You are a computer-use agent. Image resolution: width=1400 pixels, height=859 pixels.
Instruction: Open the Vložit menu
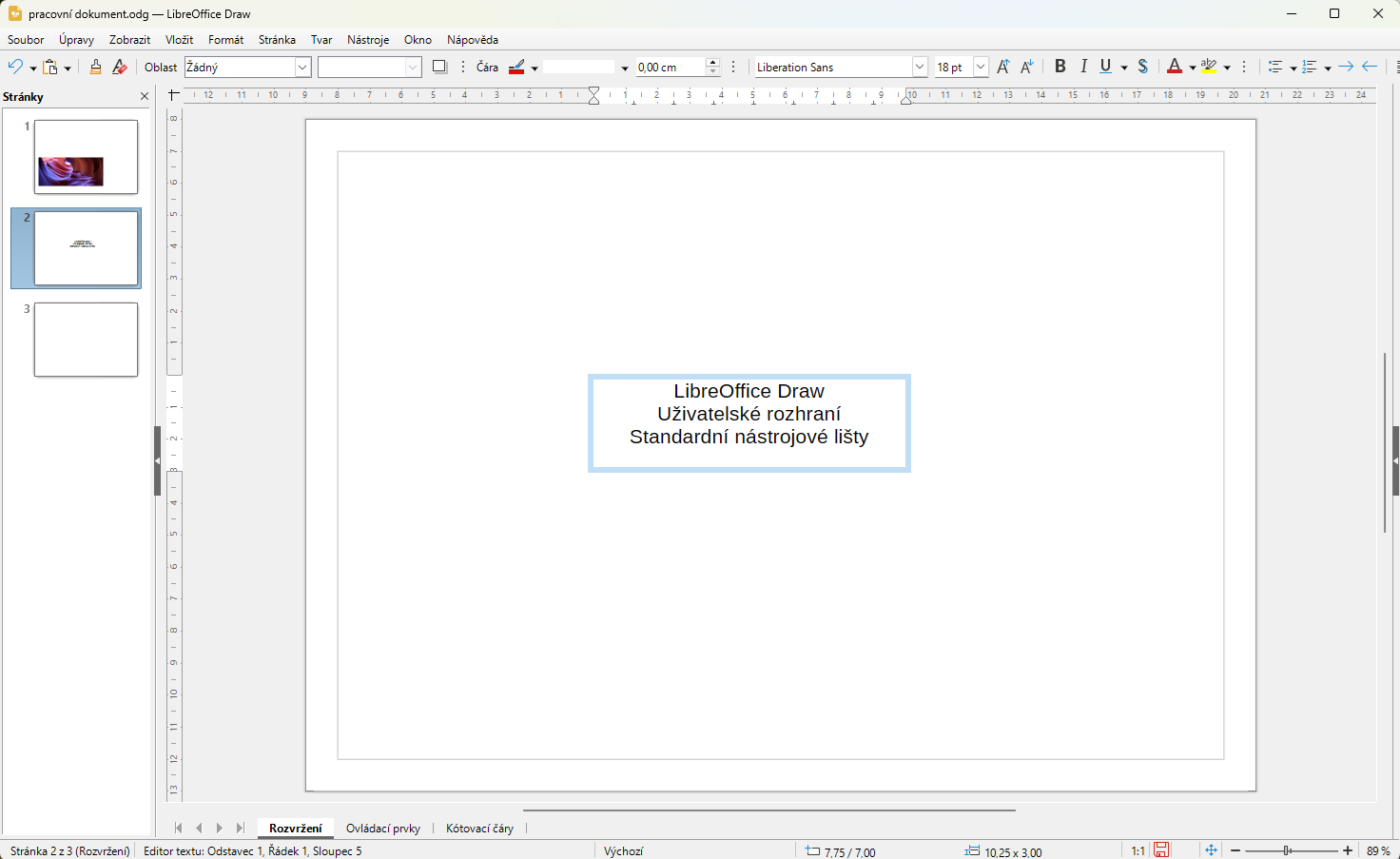179,40
